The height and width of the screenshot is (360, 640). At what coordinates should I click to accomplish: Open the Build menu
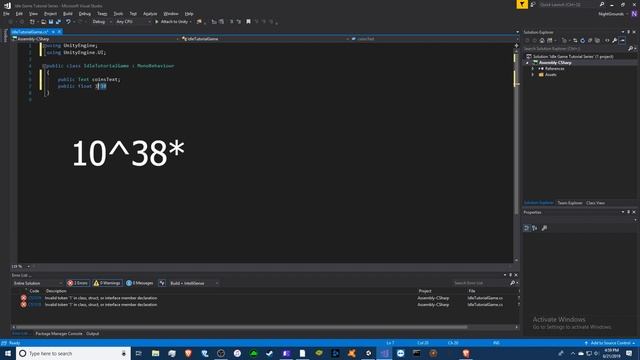tap(67, 13)
